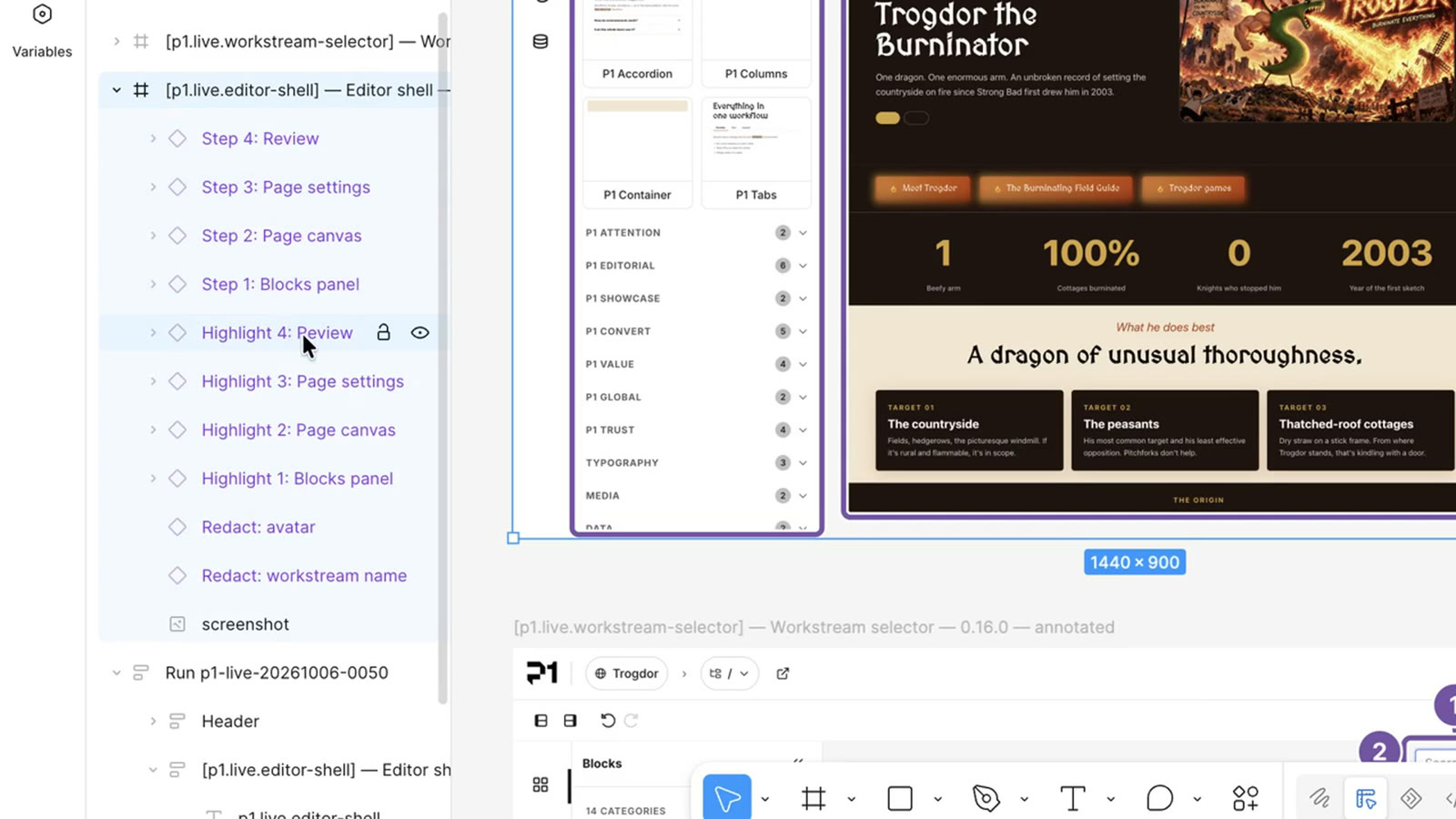Select the Move tool
Image resolution: width=1456 pixels, height=819 pixels.
point(727,798)
